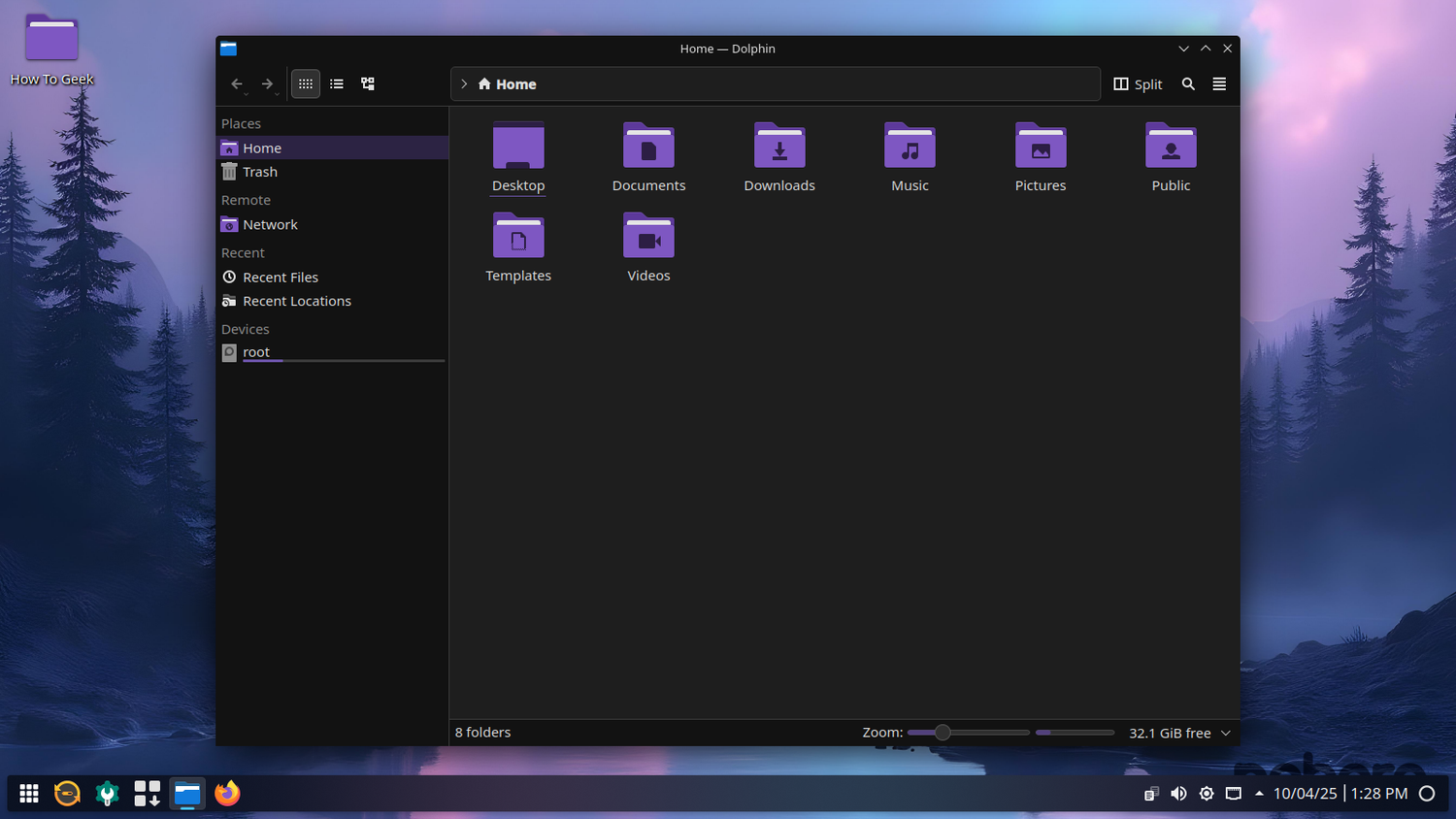Screen dimensions: 1456x819
Task: Open the 32.1 GiB free dropdown
Action: (x=1179, y=733)
